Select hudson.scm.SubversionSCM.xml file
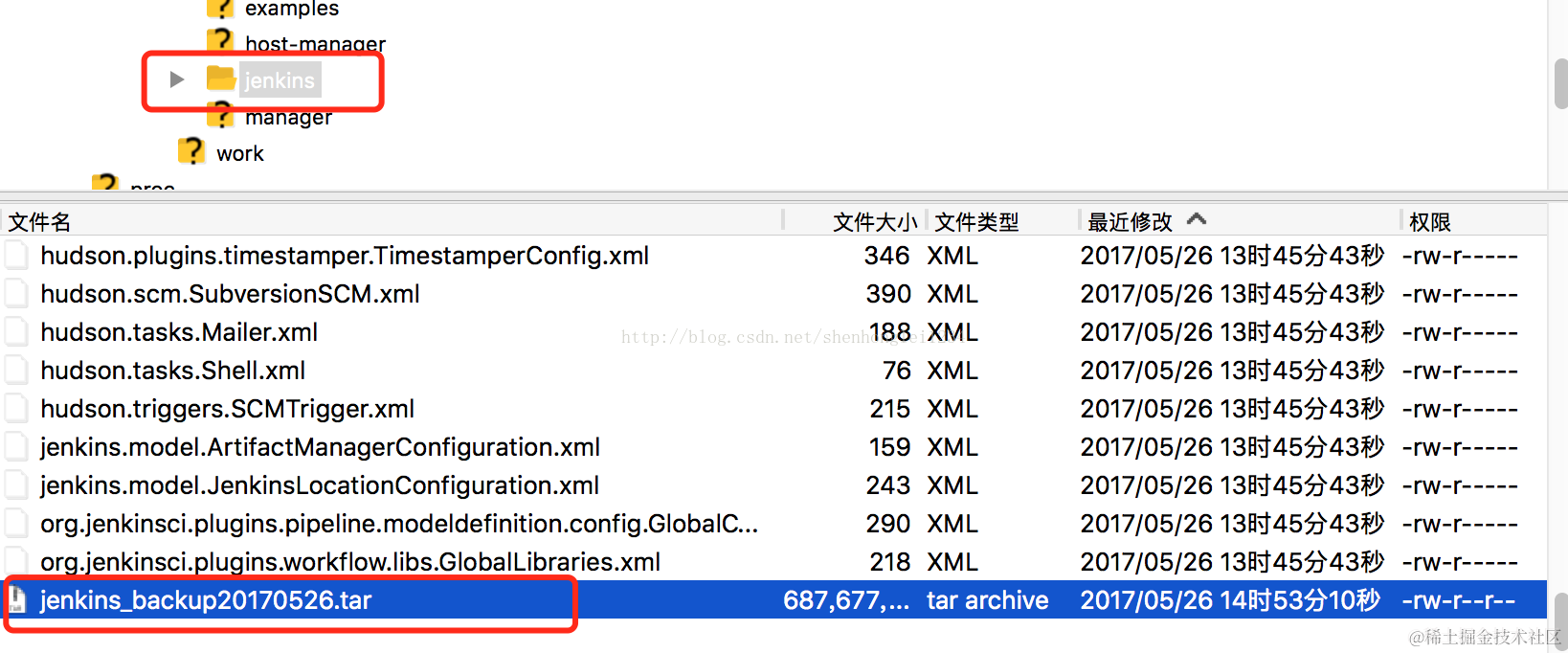Screen dimensions: 1568x653 [x=230, y=294]
